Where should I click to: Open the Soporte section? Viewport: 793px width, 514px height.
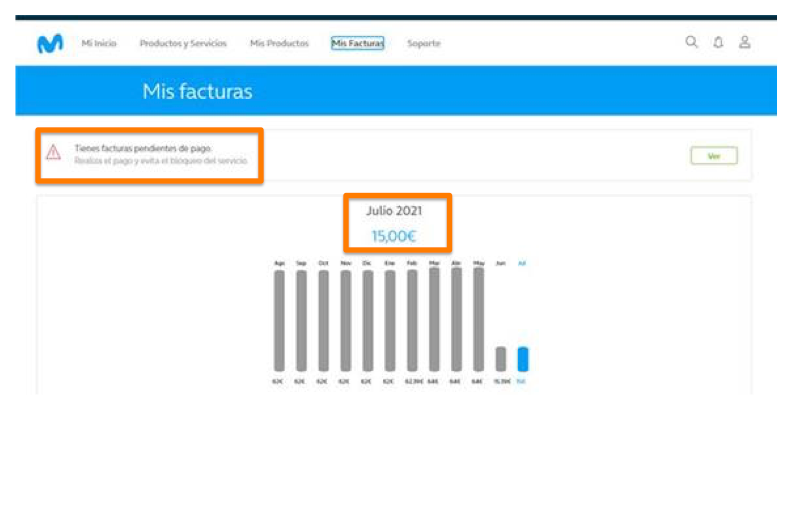423,44
